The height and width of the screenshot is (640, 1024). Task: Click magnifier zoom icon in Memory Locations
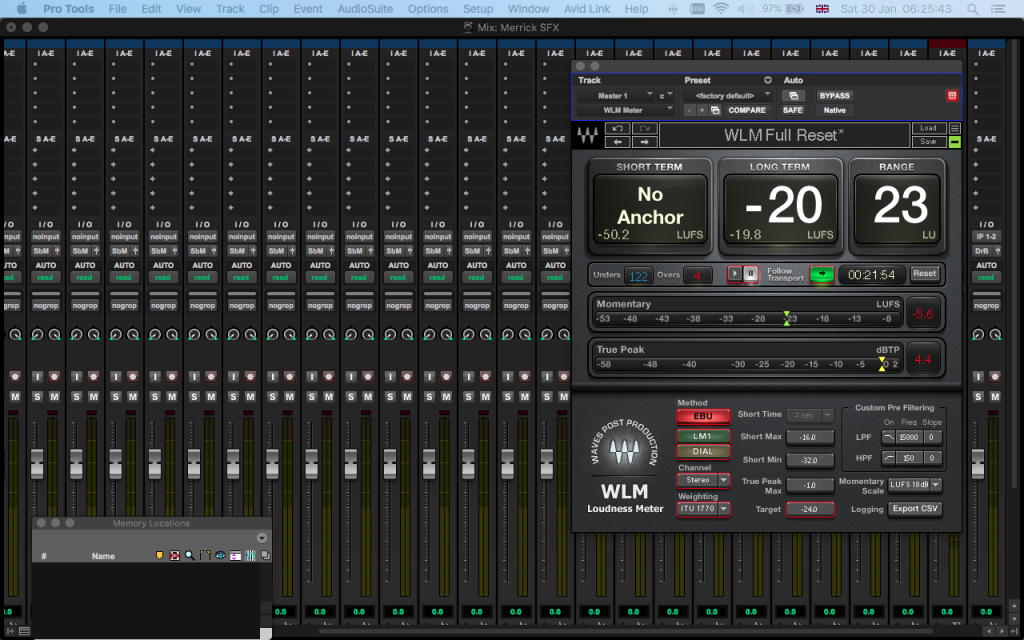tap(189, 555)
